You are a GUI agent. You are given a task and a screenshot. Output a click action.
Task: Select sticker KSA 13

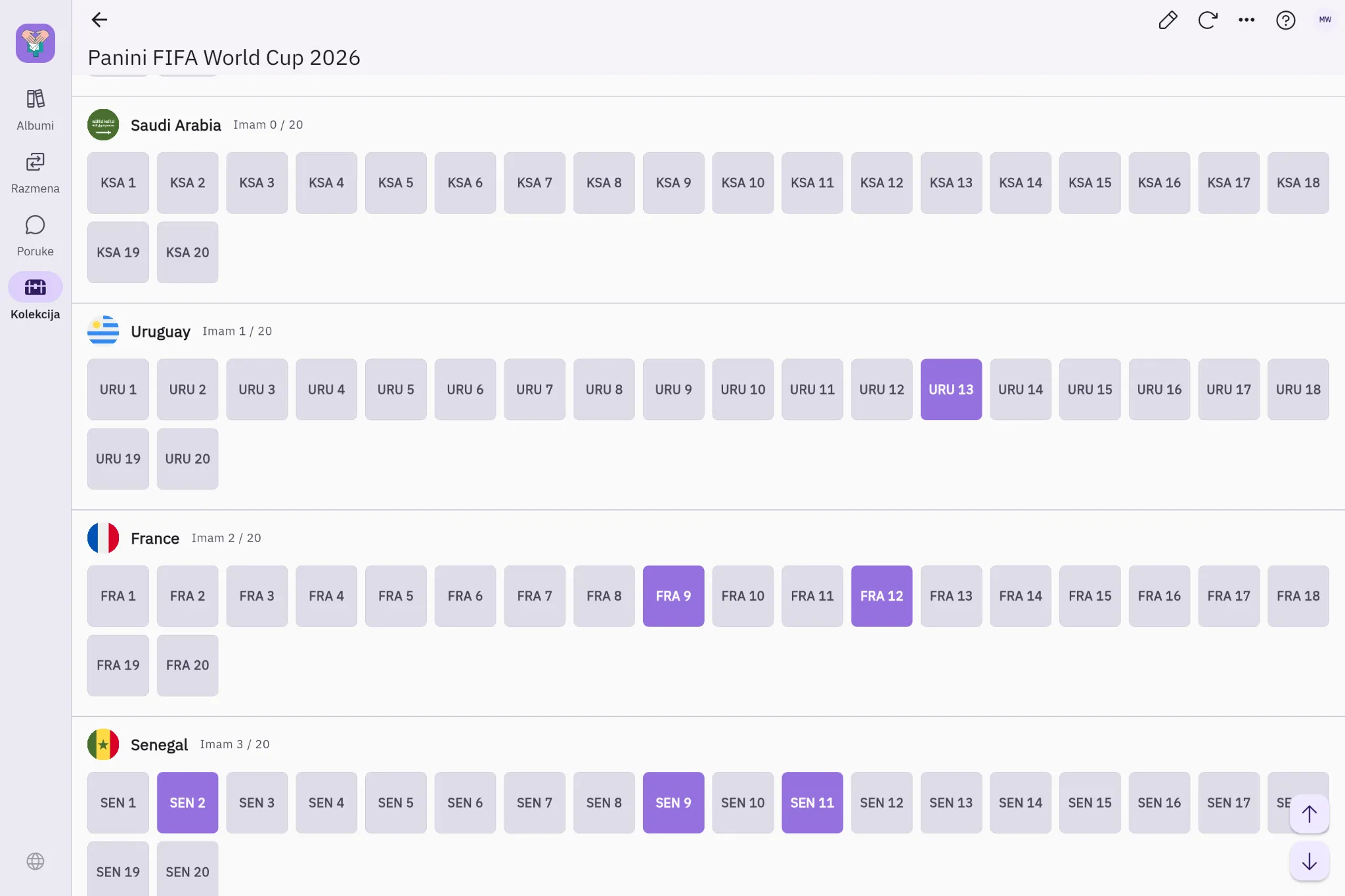(x=951, y=183)
